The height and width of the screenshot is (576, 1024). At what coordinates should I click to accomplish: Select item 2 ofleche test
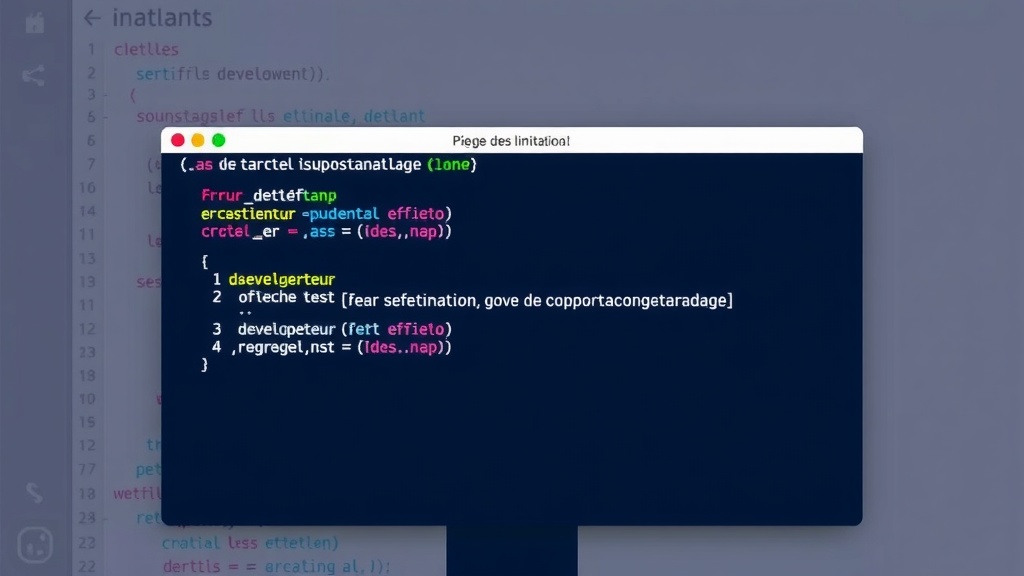285,297
